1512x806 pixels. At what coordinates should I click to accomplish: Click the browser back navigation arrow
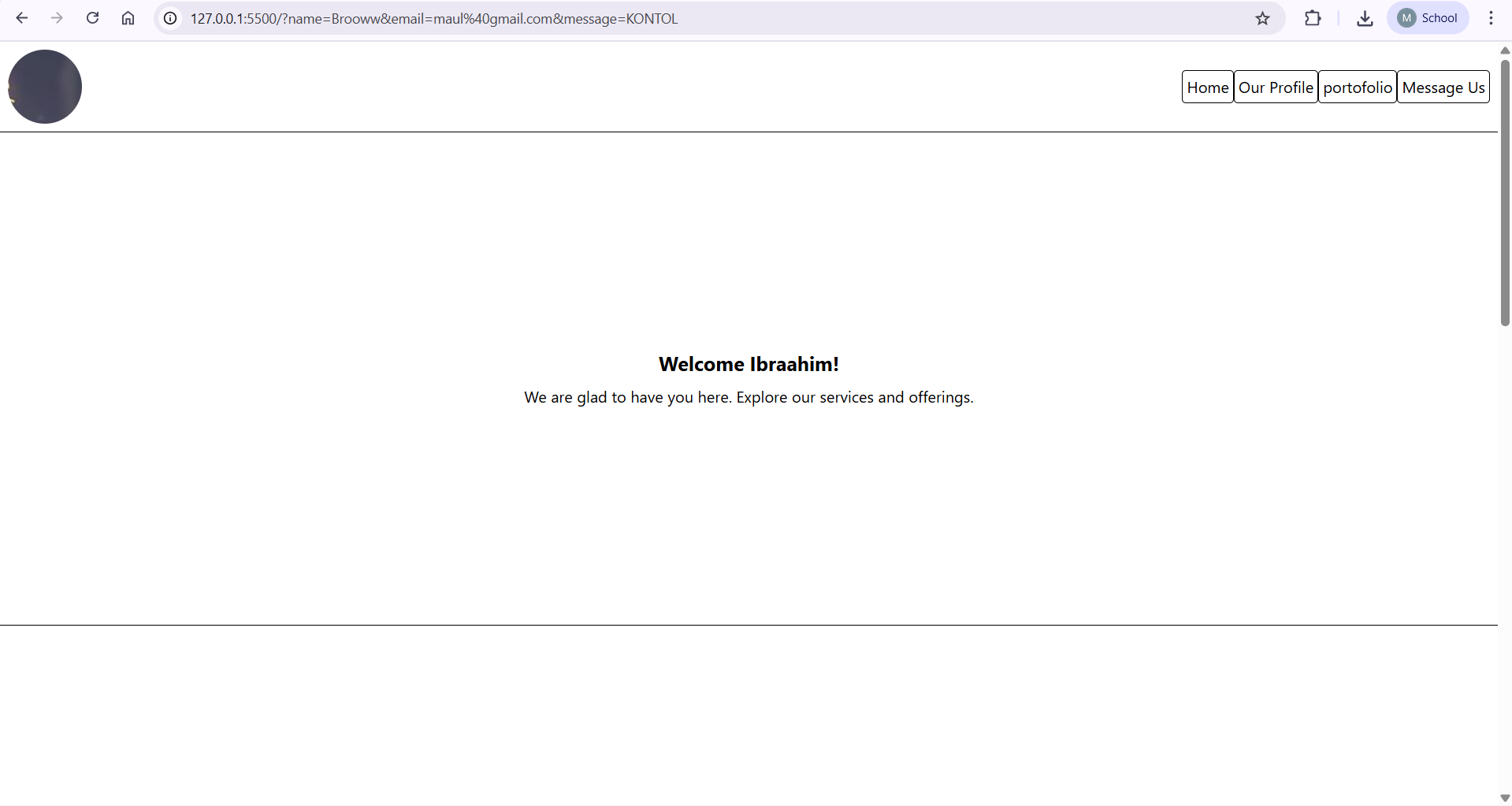21,17
